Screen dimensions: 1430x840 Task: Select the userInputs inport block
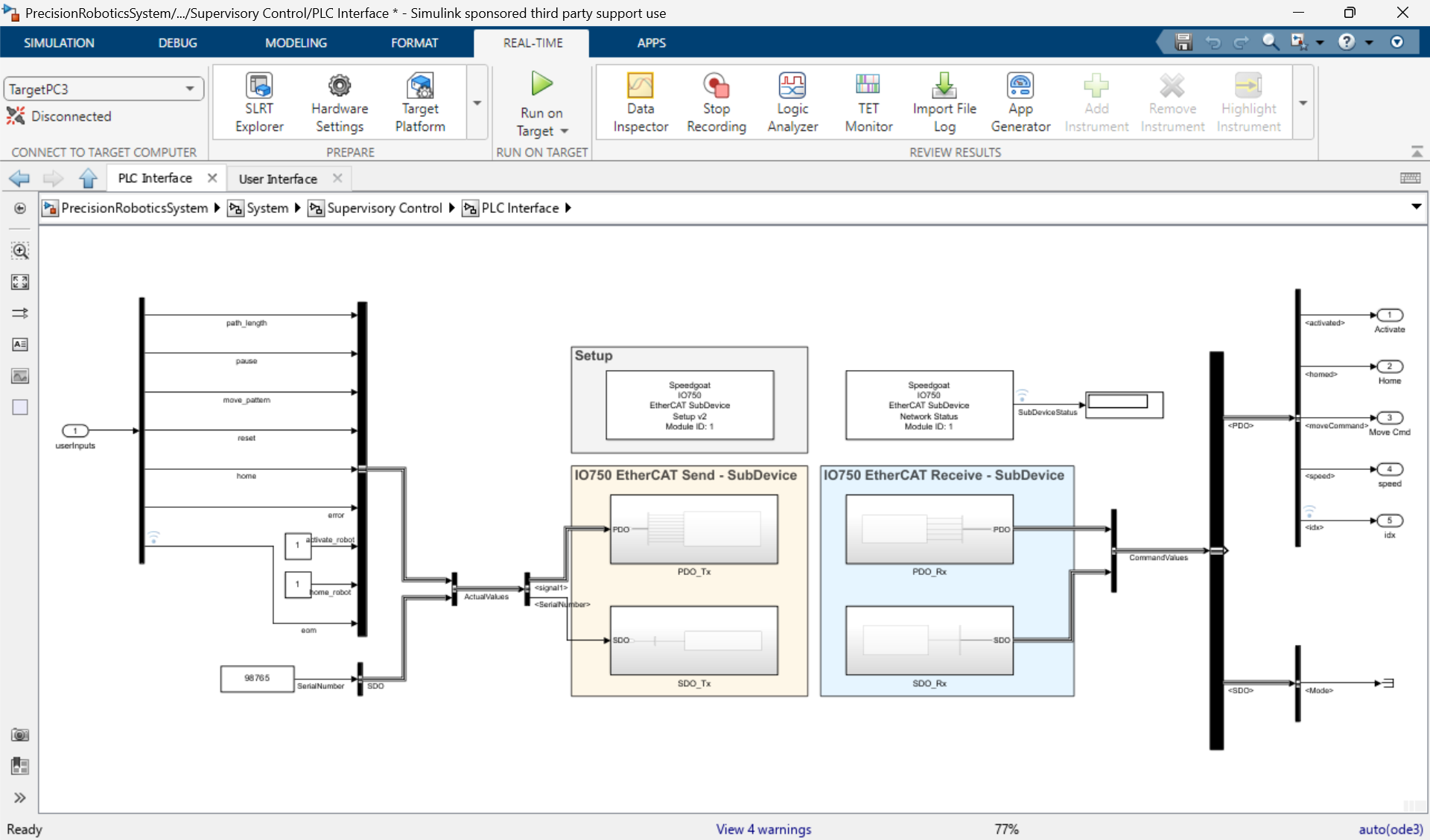(x=75, y=430)
